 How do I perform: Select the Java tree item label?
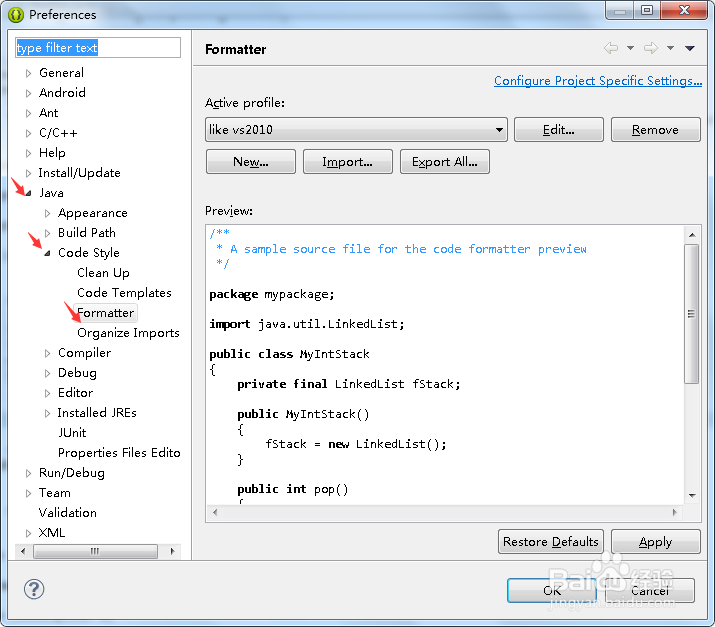coord(51,193)
